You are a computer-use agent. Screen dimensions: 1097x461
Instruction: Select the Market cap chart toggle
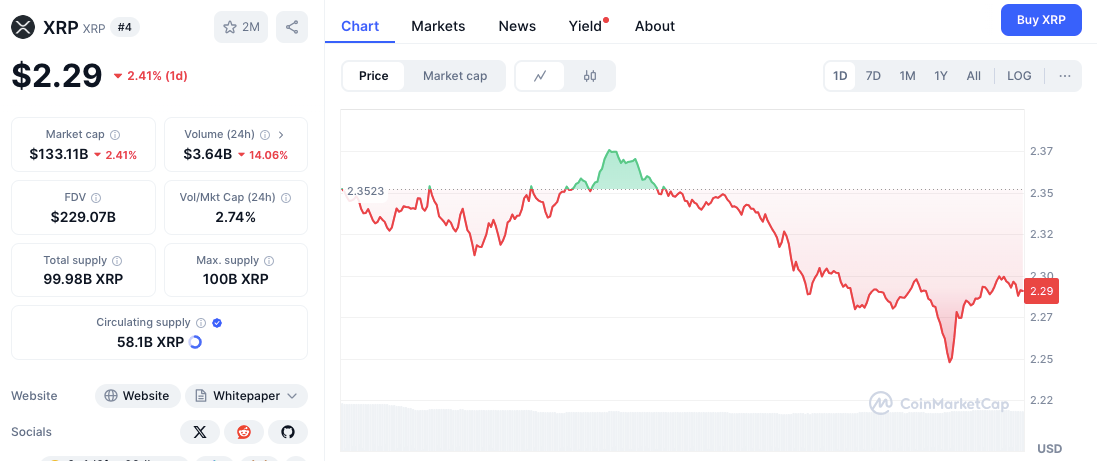[x=455, y=76]
